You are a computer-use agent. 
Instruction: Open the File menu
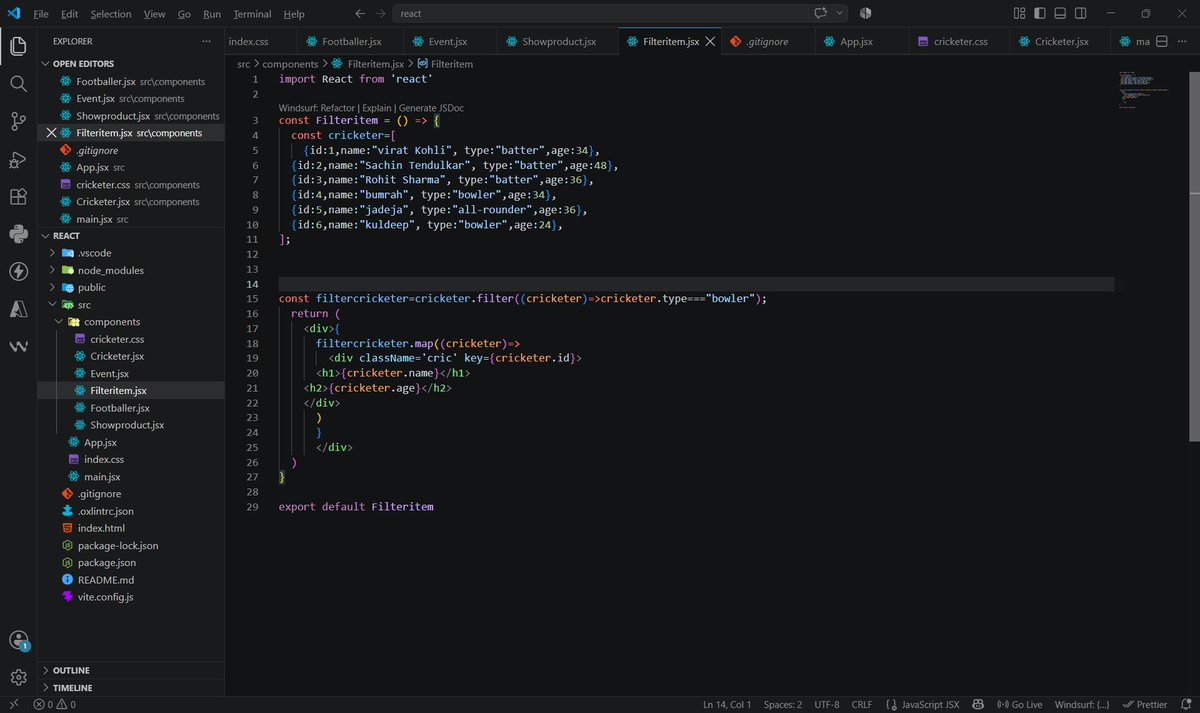pyautogui.click(x=40, y=14)
